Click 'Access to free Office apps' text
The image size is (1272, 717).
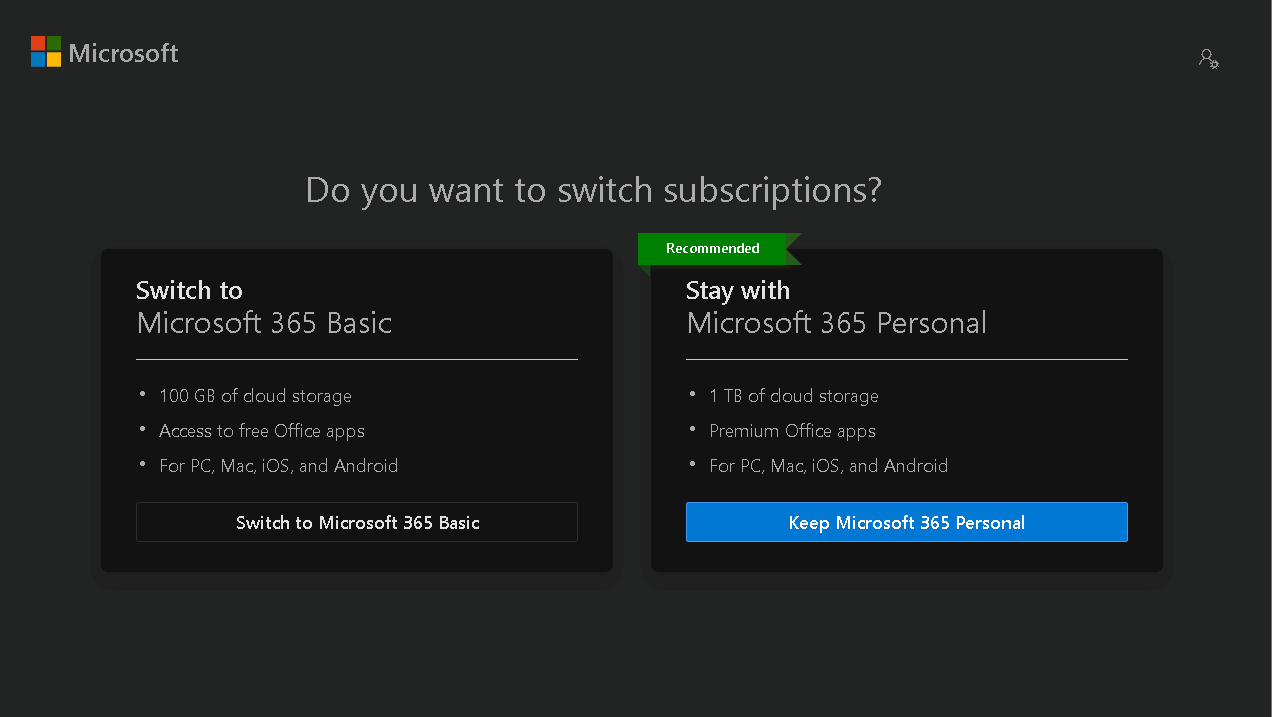(262, 431)
